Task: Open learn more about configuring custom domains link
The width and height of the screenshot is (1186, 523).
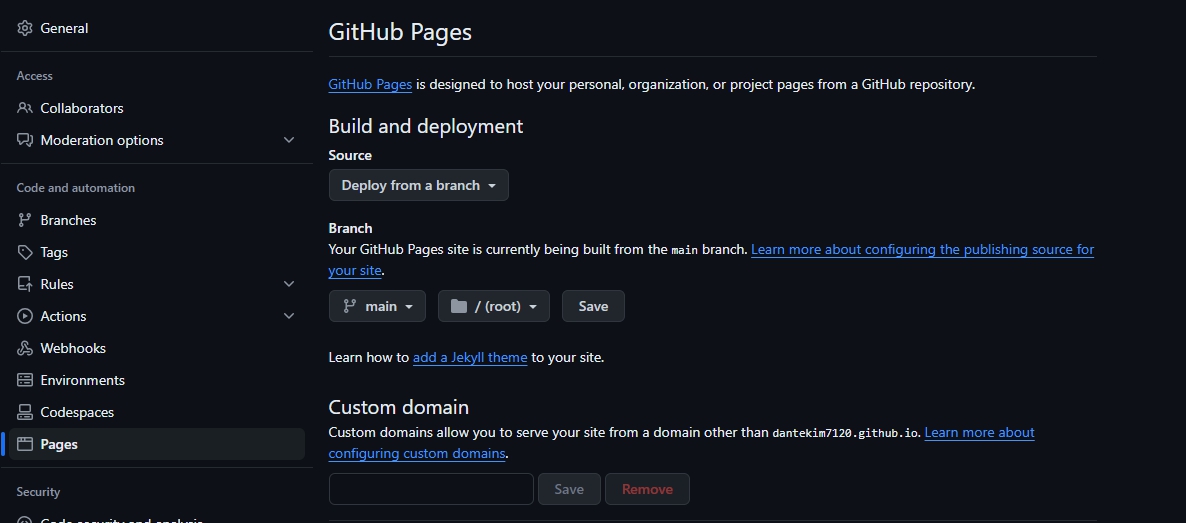Action: pos(979,432)
